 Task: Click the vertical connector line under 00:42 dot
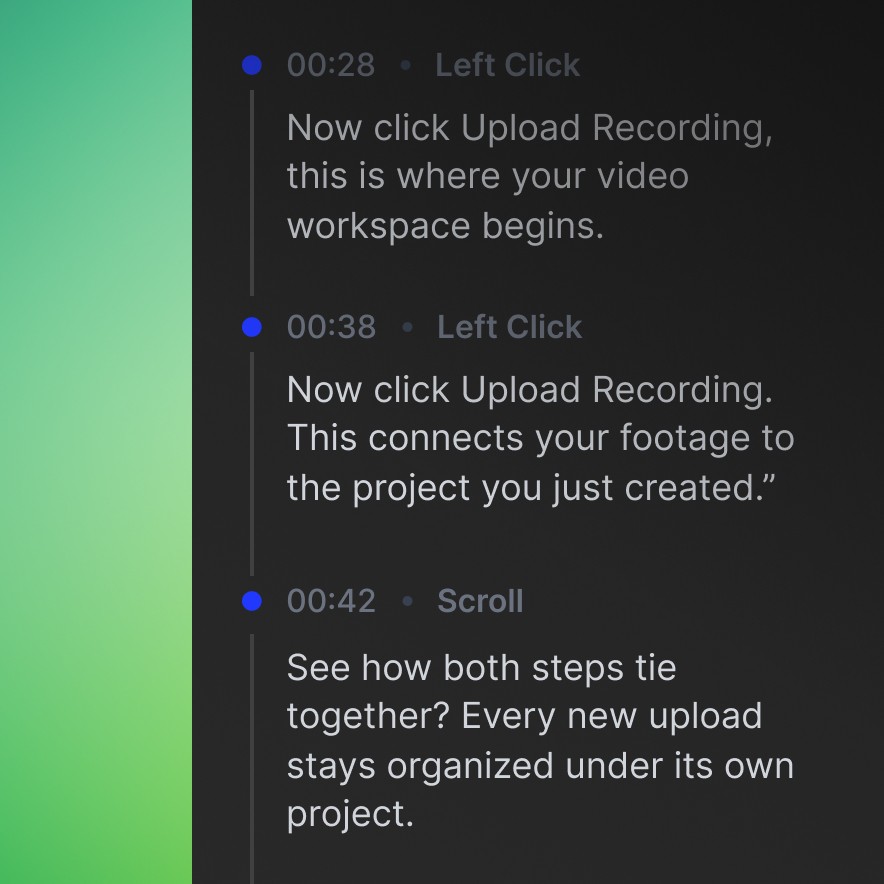coord(251,759)
